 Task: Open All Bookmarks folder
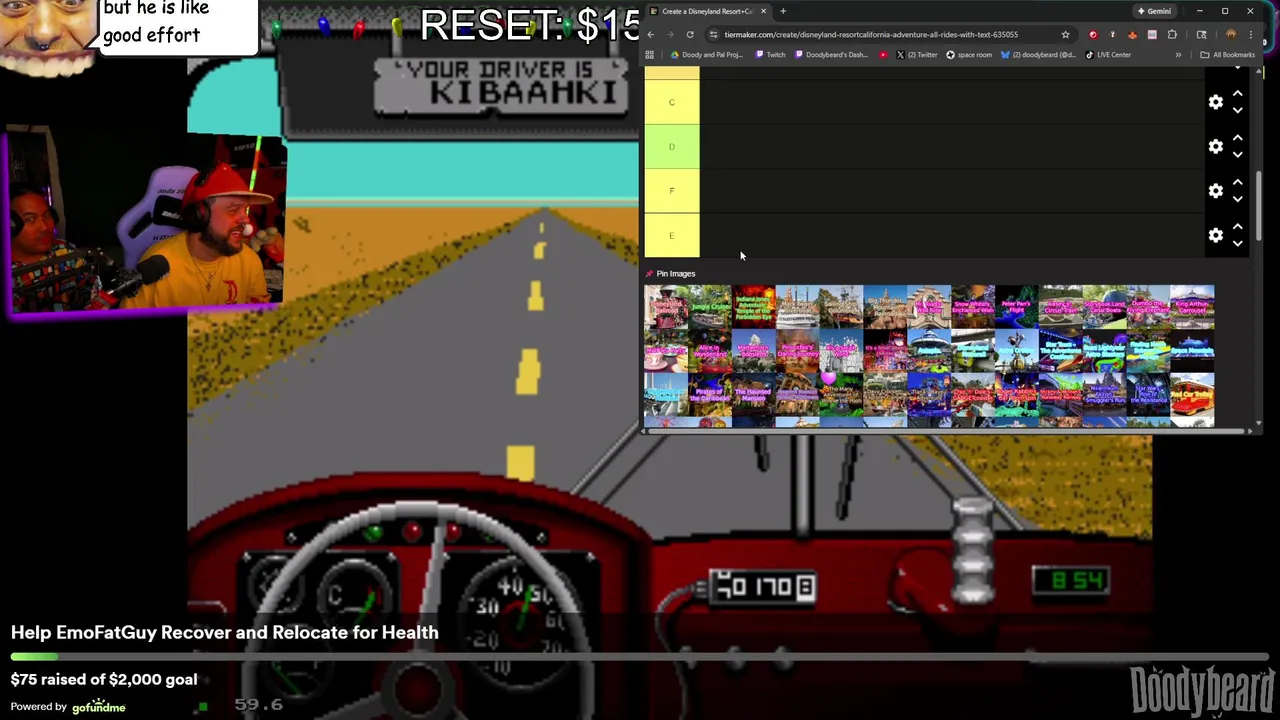tap(1227, 55)
